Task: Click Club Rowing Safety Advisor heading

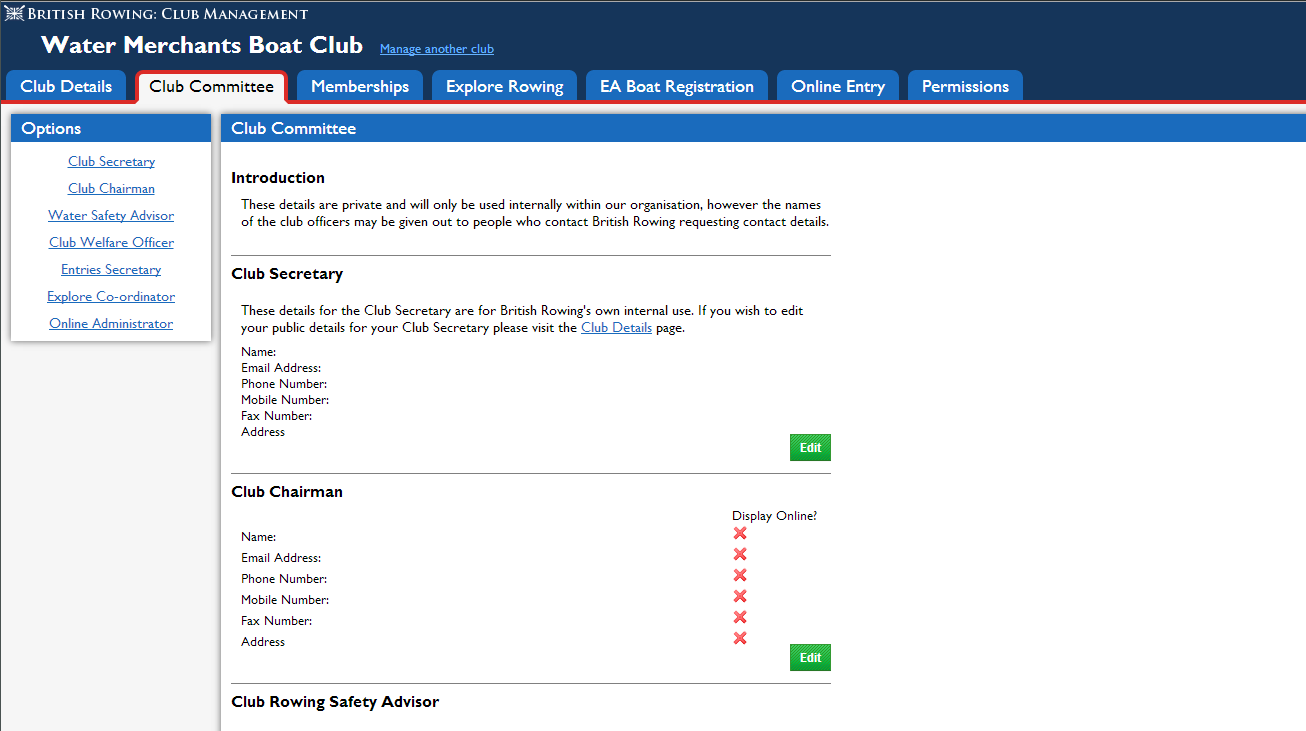Action: pos(335,702)
